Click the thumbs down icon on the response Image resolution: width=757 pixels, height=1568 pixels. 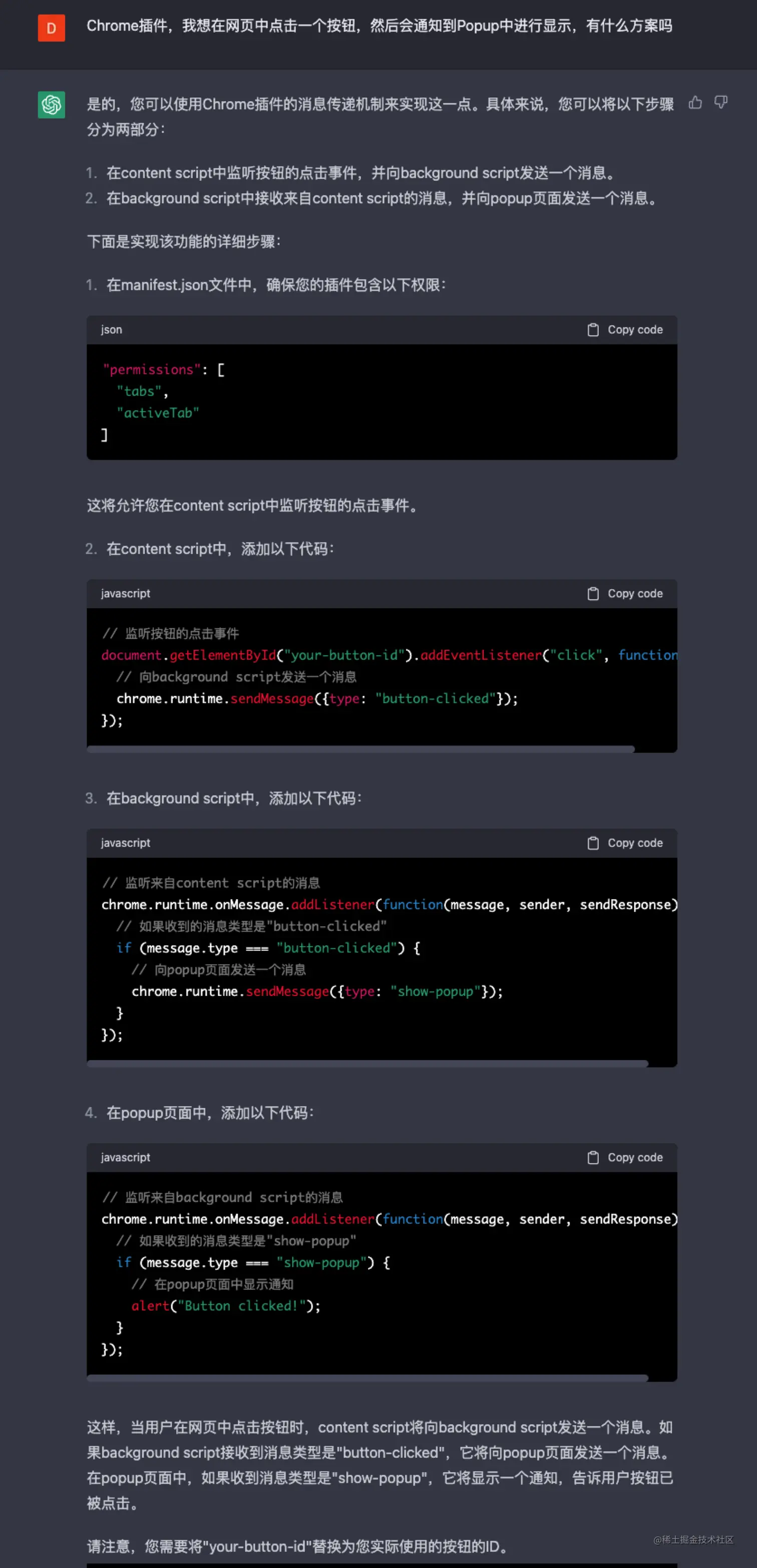tap(720, 102)
